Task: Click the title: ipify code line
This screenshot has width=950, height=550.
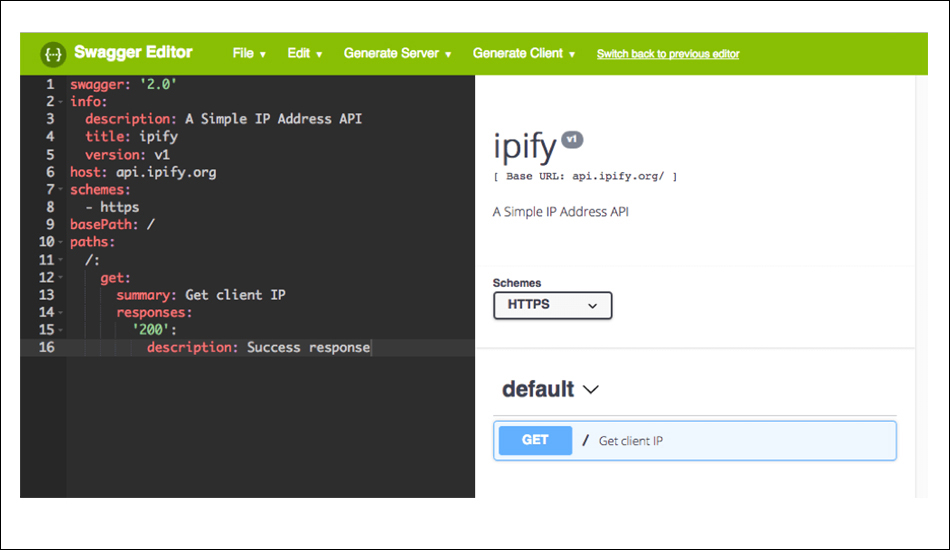Action: click(x=131, y=136)
